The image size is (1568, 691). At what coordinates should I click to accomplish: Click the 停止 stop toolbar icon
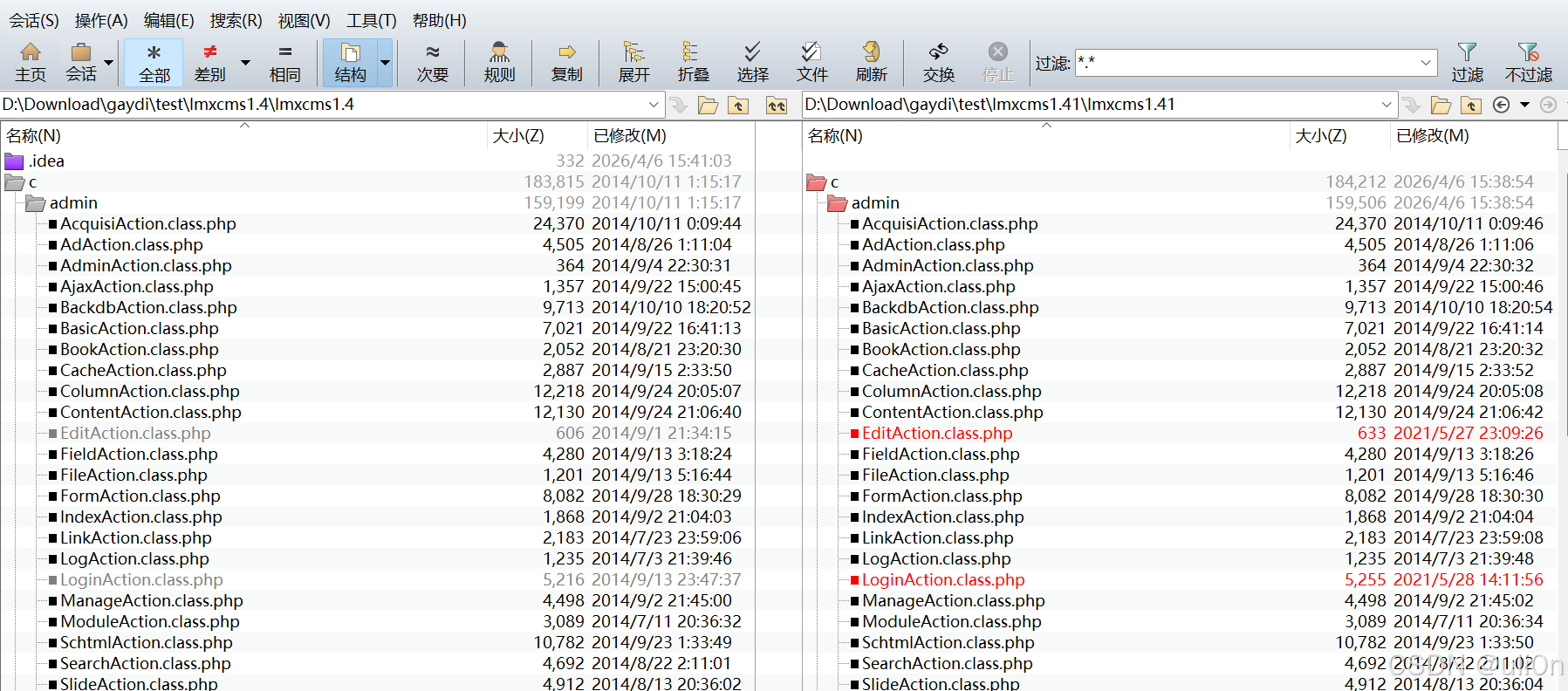pyautogui.click(x=998, y=63)
